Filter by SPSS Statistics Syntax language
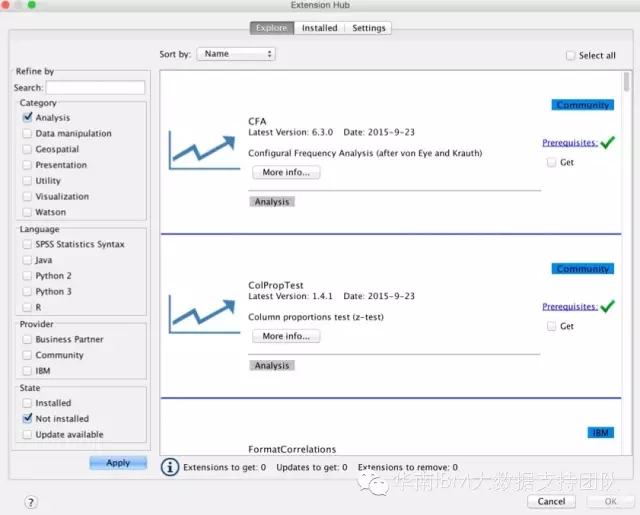640x515 pixels. (27, 244)
